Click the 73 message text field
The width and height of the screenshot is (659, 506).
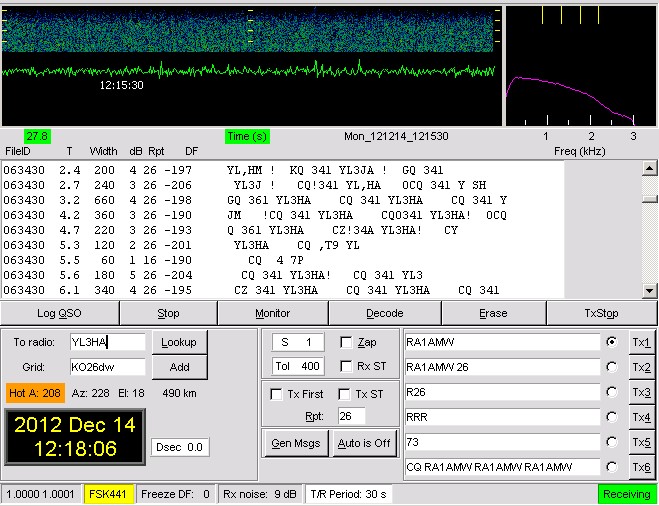[502, 442]
